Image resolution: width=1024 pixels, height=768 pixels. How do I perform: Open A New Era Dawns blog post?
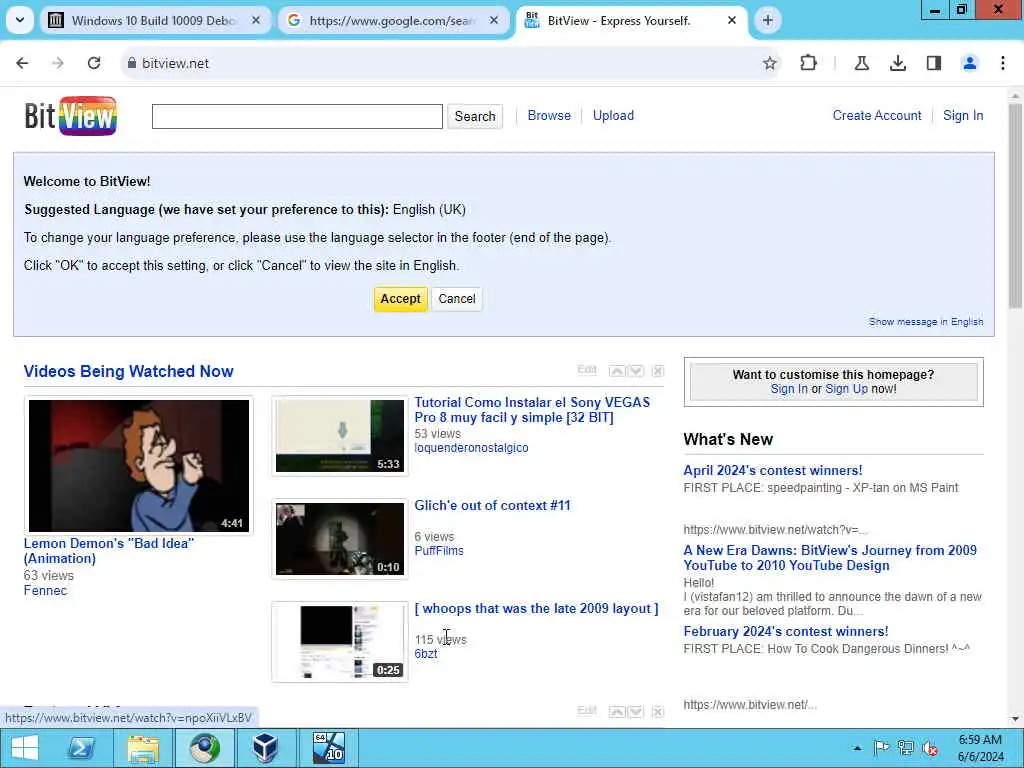pyautogui.click(x=830, y=558)
